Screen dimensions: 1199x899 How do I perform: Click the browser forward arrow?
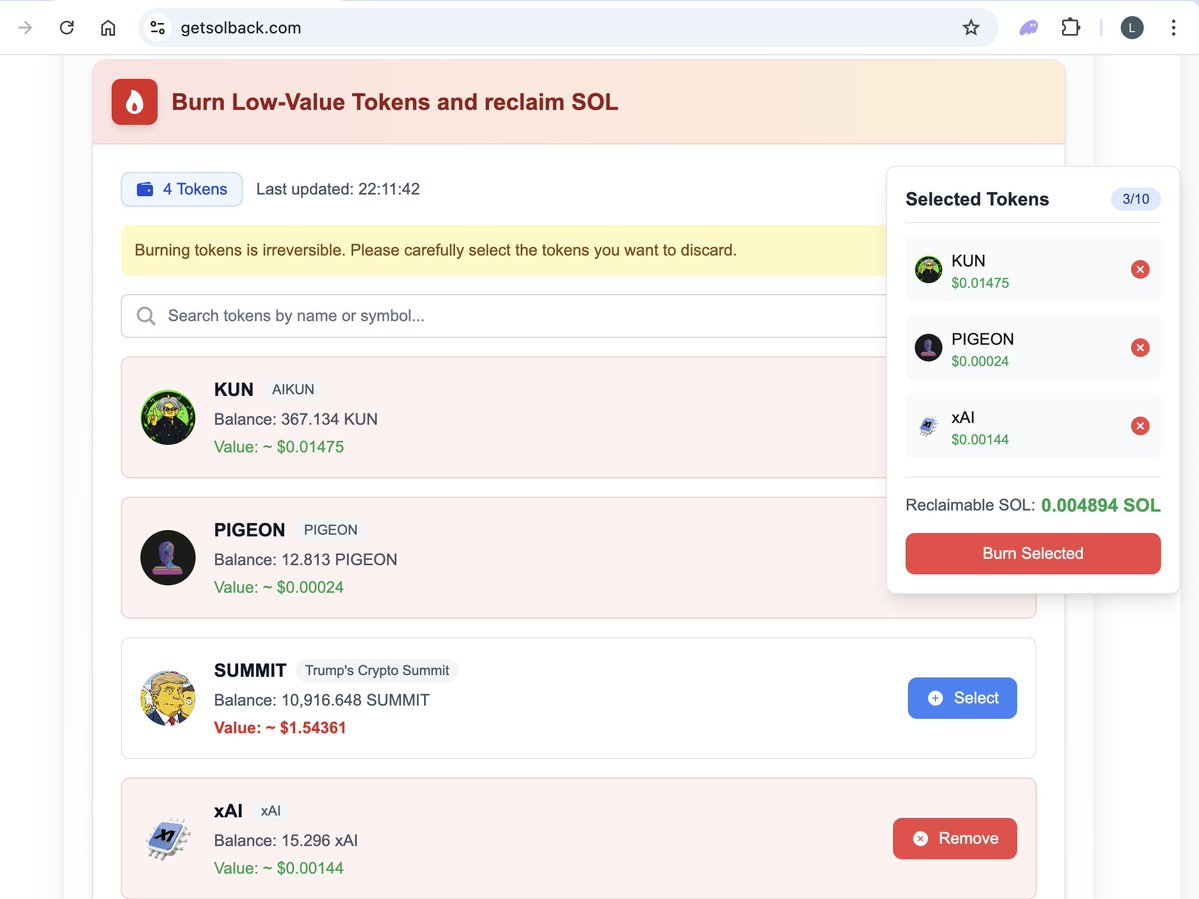click(25, 28)
